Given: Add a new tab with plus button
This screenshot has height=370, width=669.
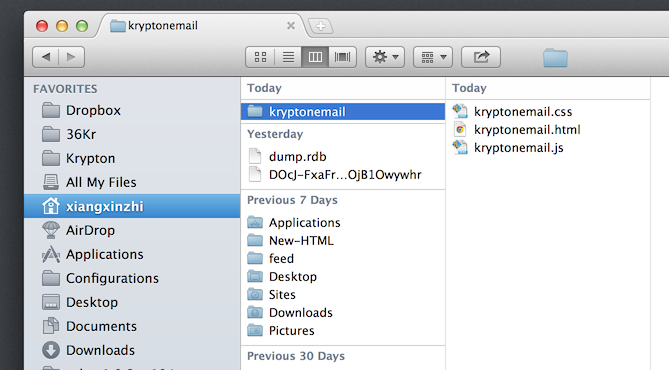Looking at the screenshot, I should coord(320,26).
